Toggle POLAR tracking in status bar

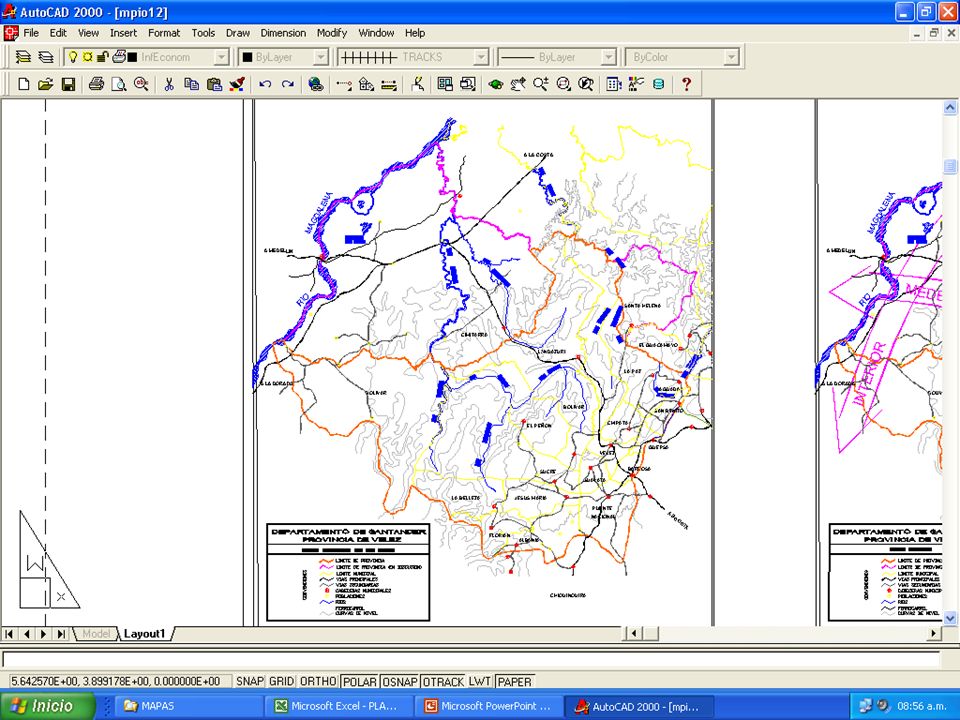click(x=359, y=681)
